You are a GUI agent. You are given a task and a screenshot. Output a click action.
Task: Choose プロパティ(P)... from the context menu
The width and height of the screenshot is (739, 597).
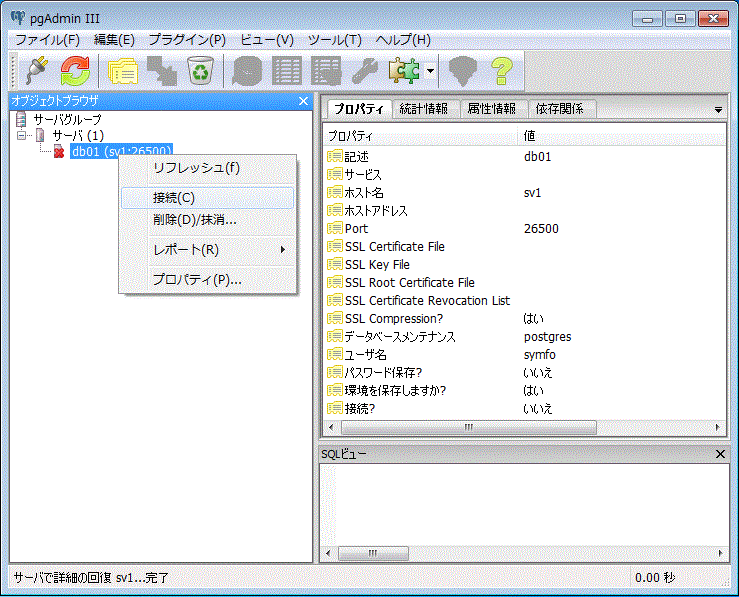pos(207,280)
